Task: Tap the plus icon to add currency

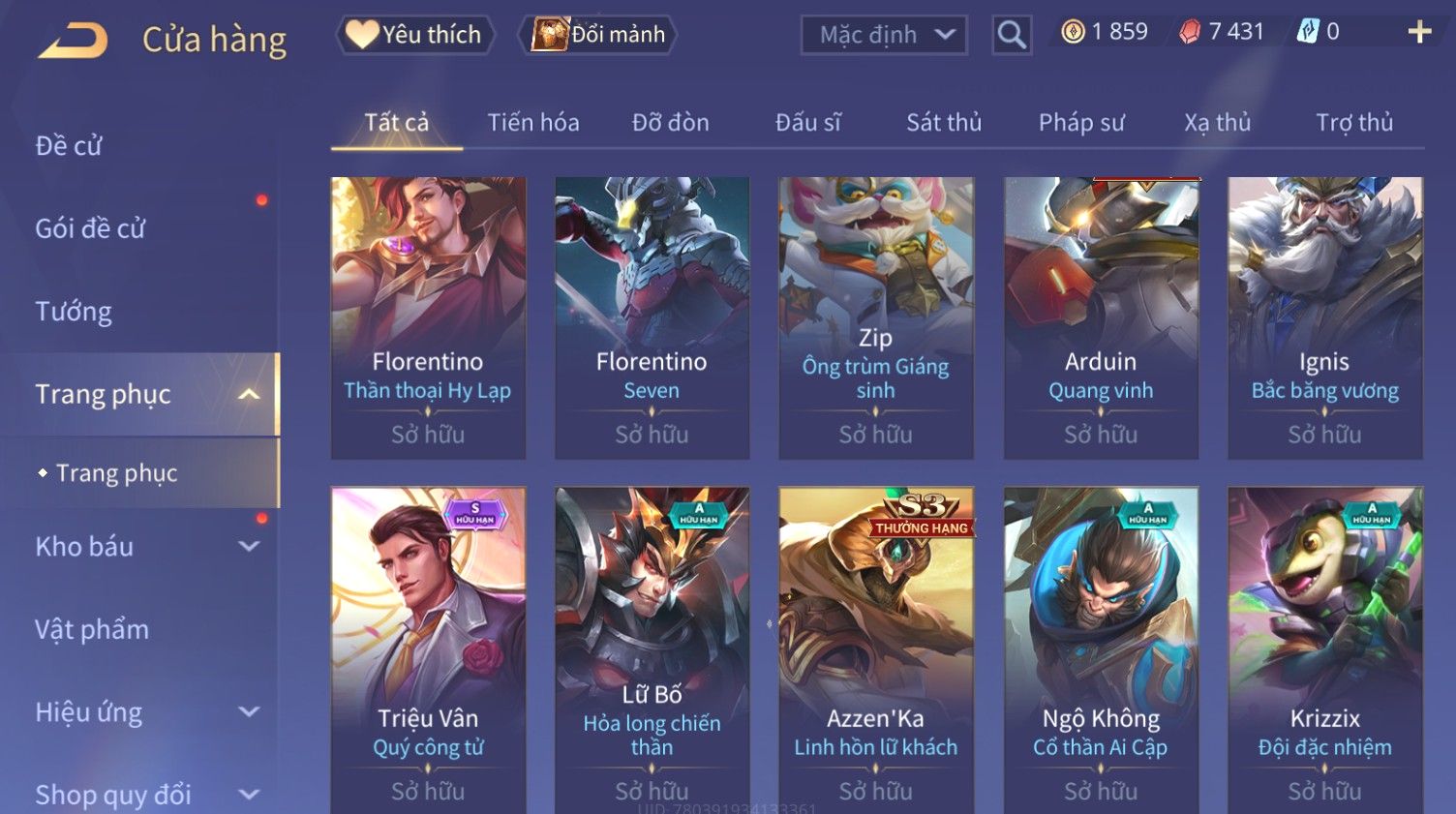Action: click(x=1419, y=33)
